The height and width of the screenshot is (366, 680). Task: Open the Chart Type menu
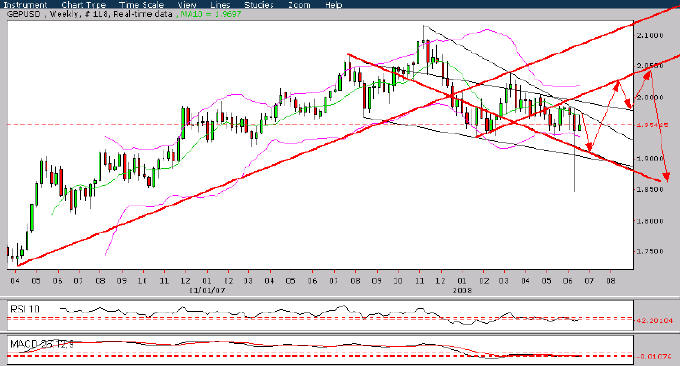84,5
